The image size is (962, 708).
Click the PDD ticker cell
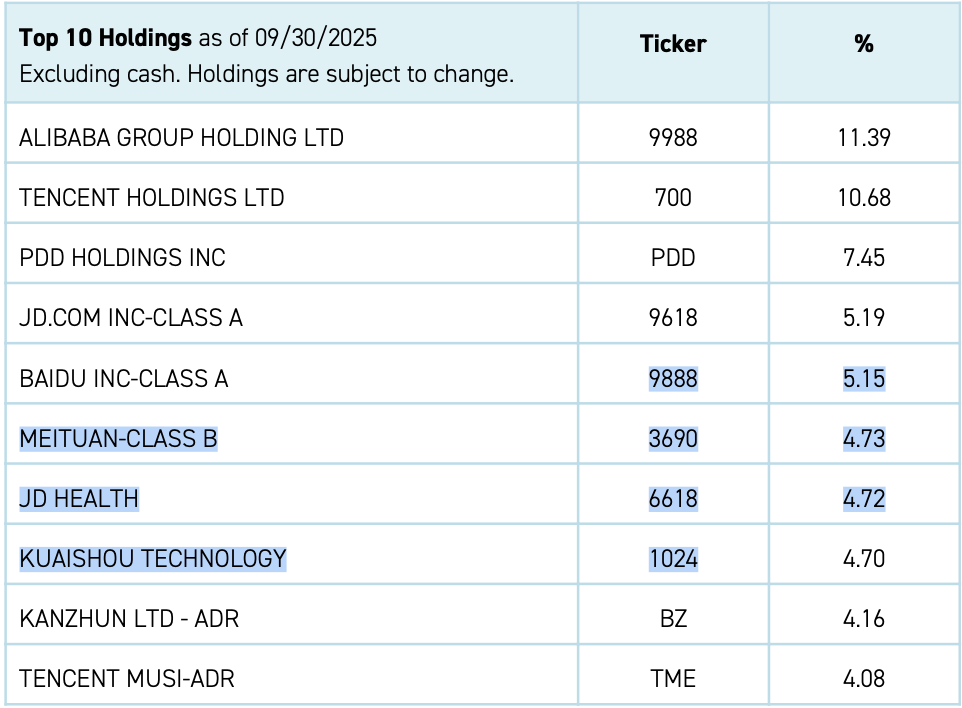point(673,258)
